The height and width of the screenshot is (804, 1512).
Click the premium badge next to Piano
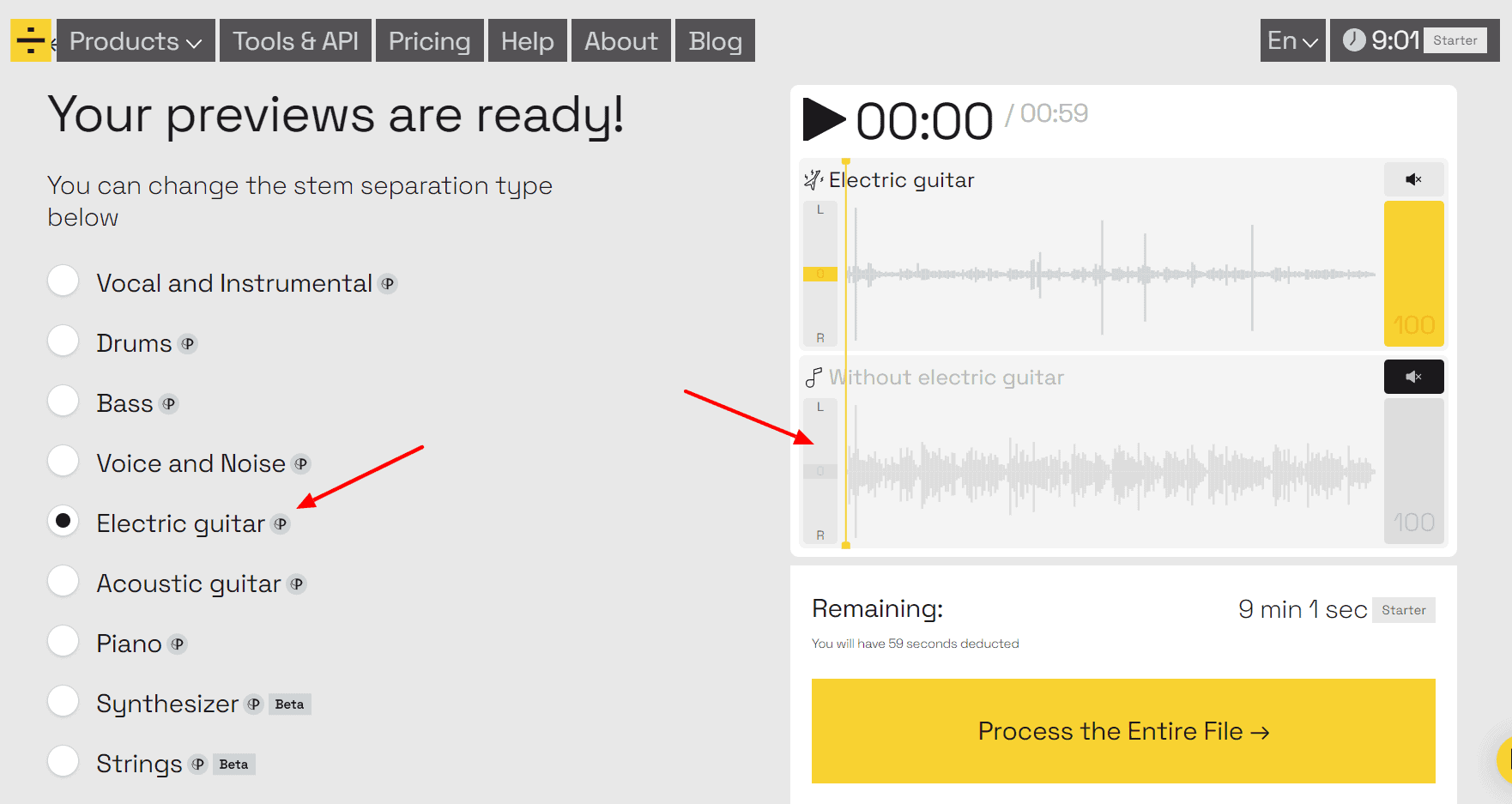(x=178, y=644)
